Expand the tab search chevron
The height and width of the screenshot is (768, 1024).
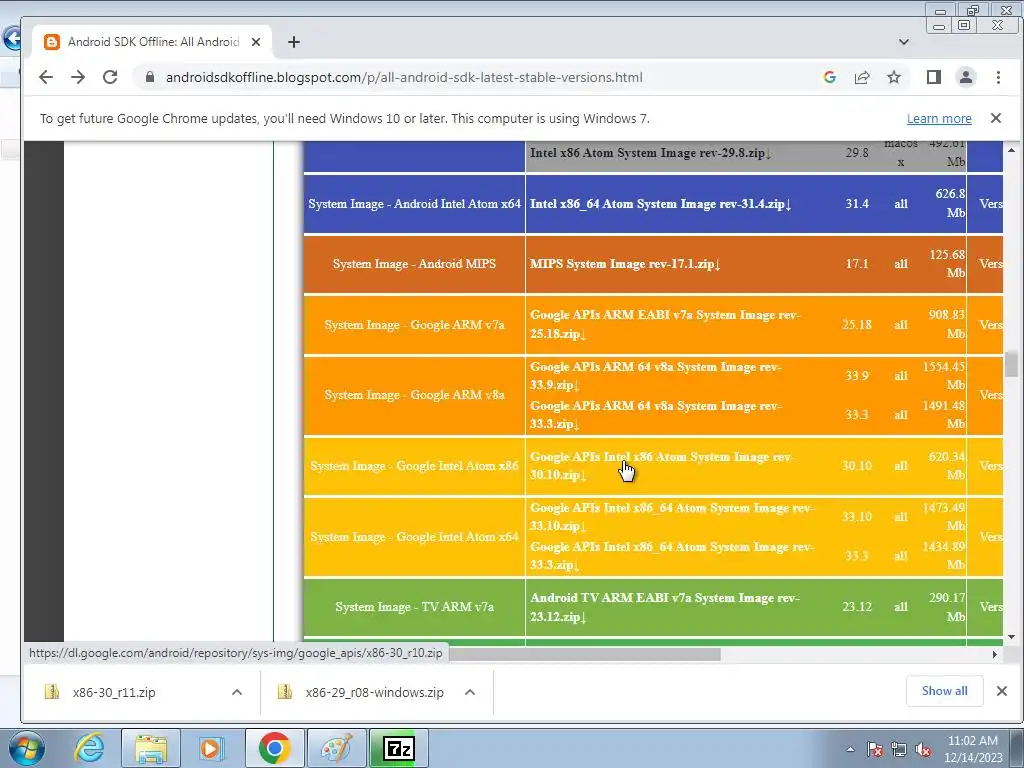tap(904, 42)
